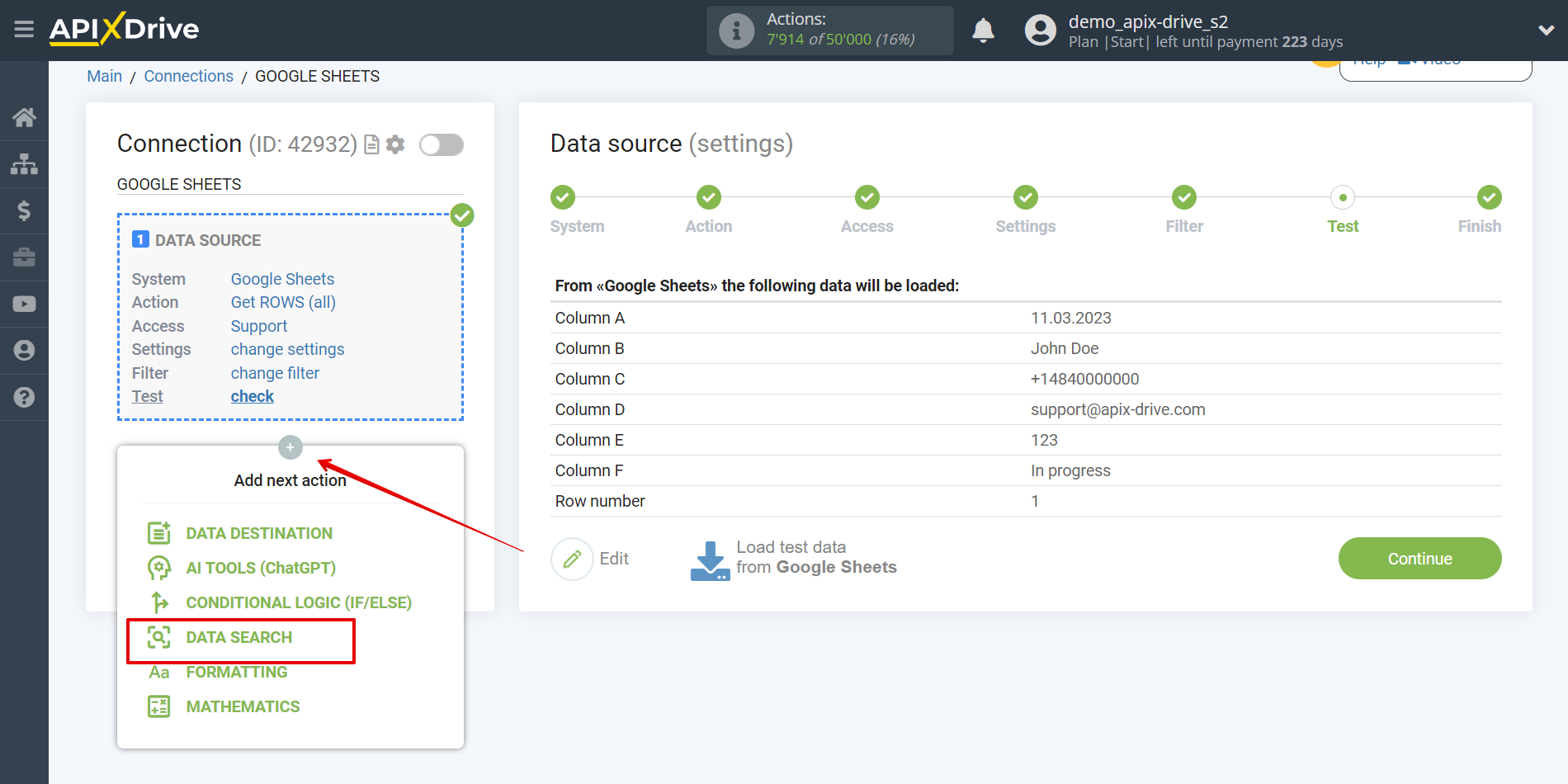Open the Support access link
Viewport: 1568px width, 784px height.
[259, 326]
